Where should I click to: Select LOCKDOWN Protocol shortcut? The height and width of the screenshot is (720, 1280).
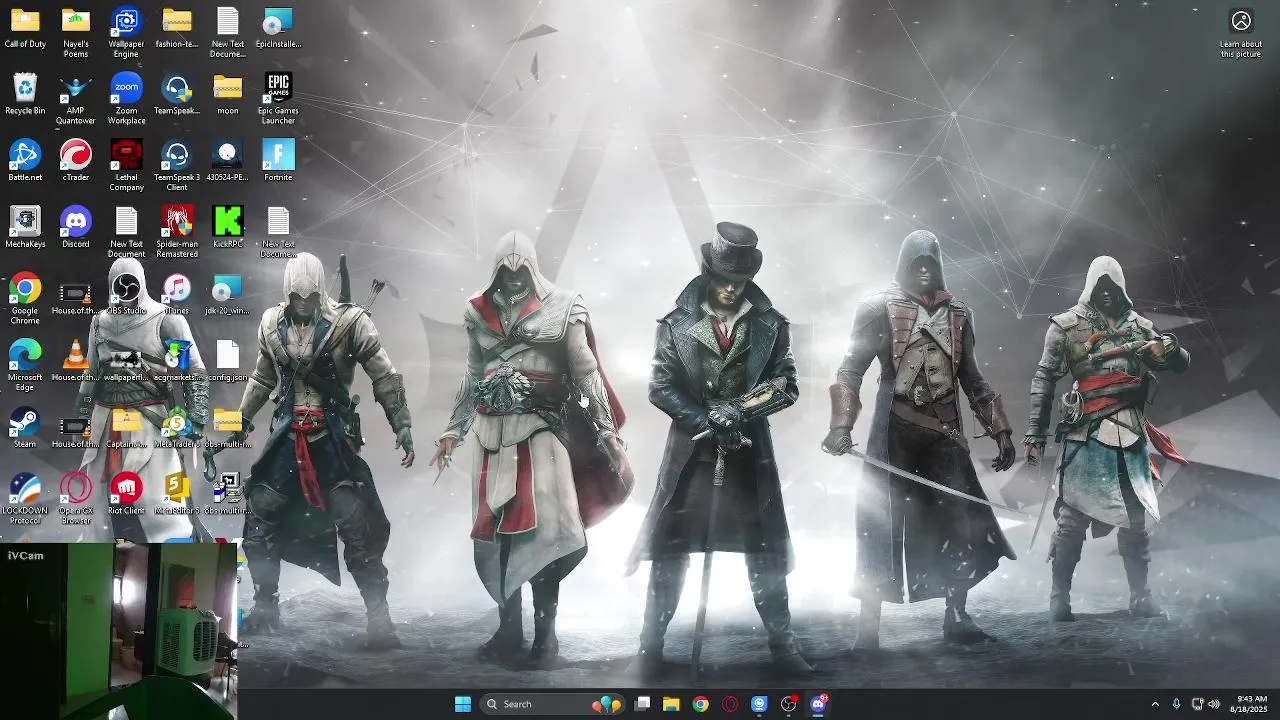pyautogui.click(x=25, y=499)
